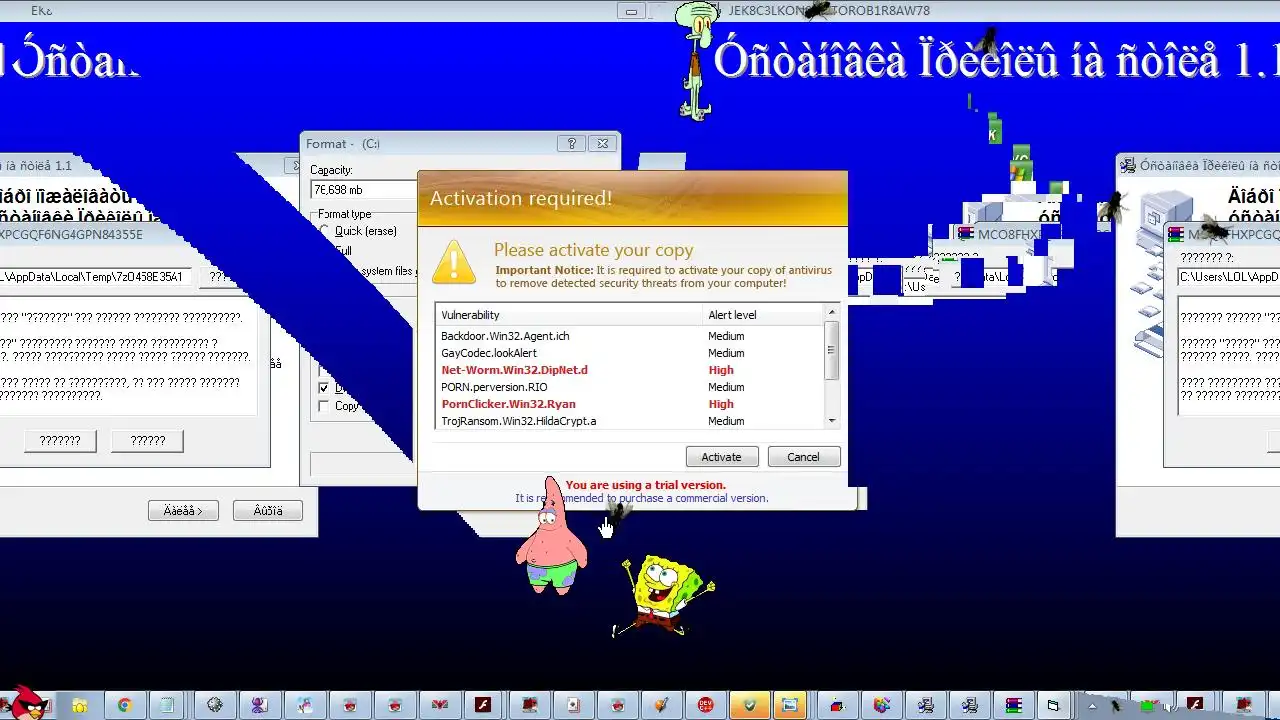Open the purchase a commercial version link
The image size is (1280, 720).
click(693, 498)
